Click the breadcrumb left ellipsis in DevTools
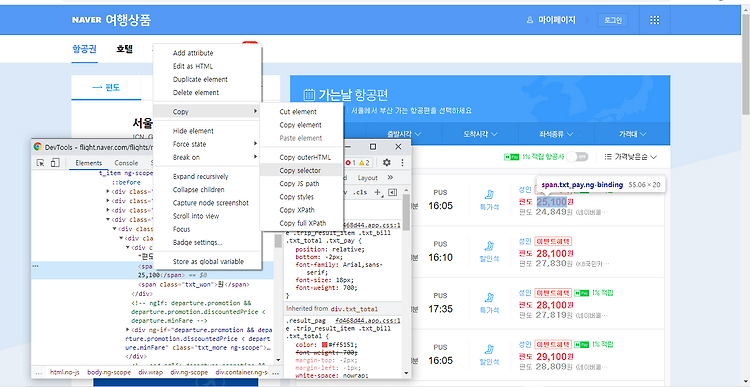The height and width of the screenshot is (387, 750). click(39, 372)
